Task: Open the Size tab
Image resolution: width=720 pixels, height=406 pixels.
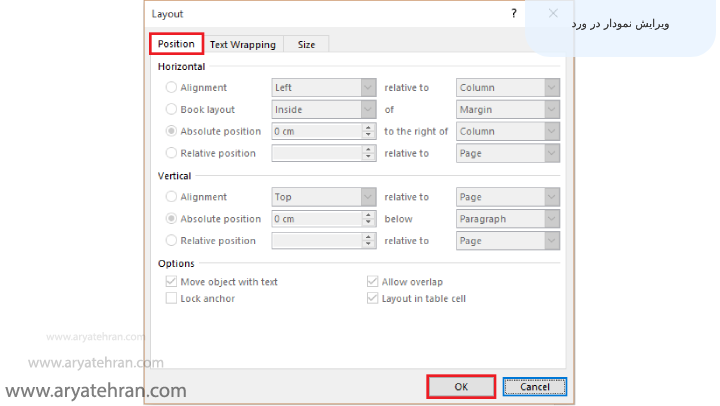Action: click(306, 44)
